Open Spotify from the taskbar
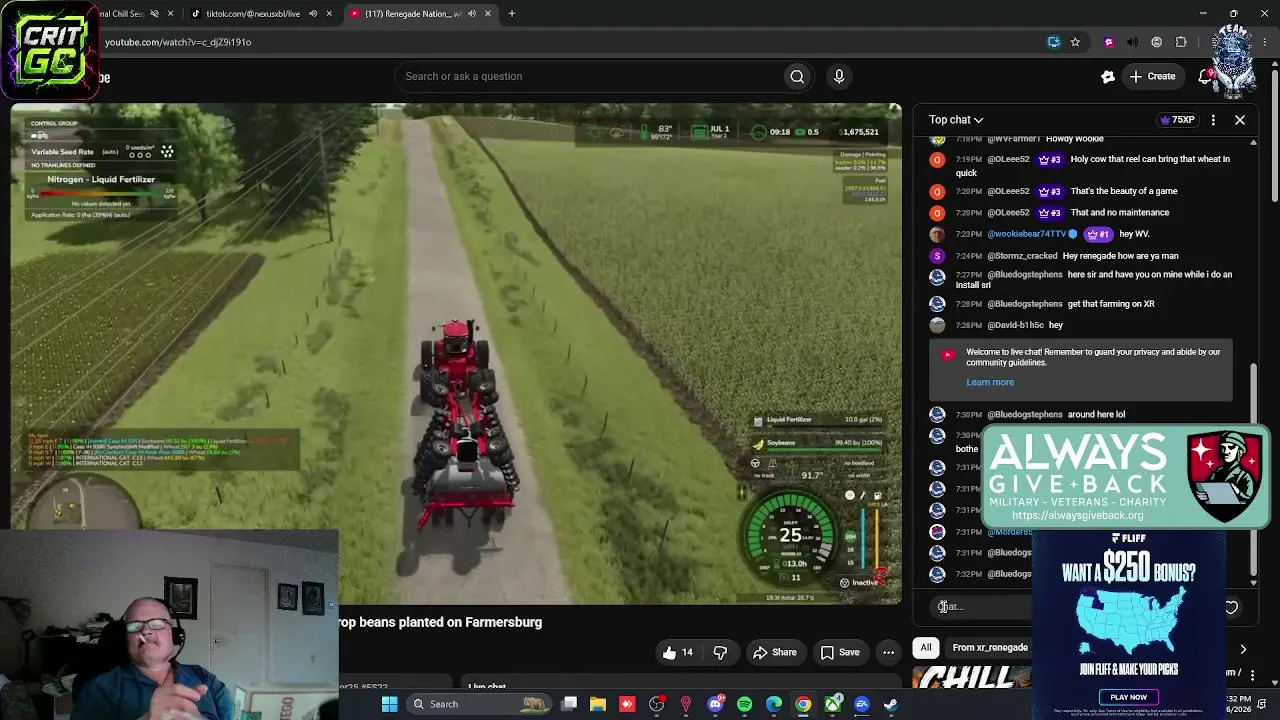The width and height of the screenshot is (1280, 720). (x=744, y=704)
